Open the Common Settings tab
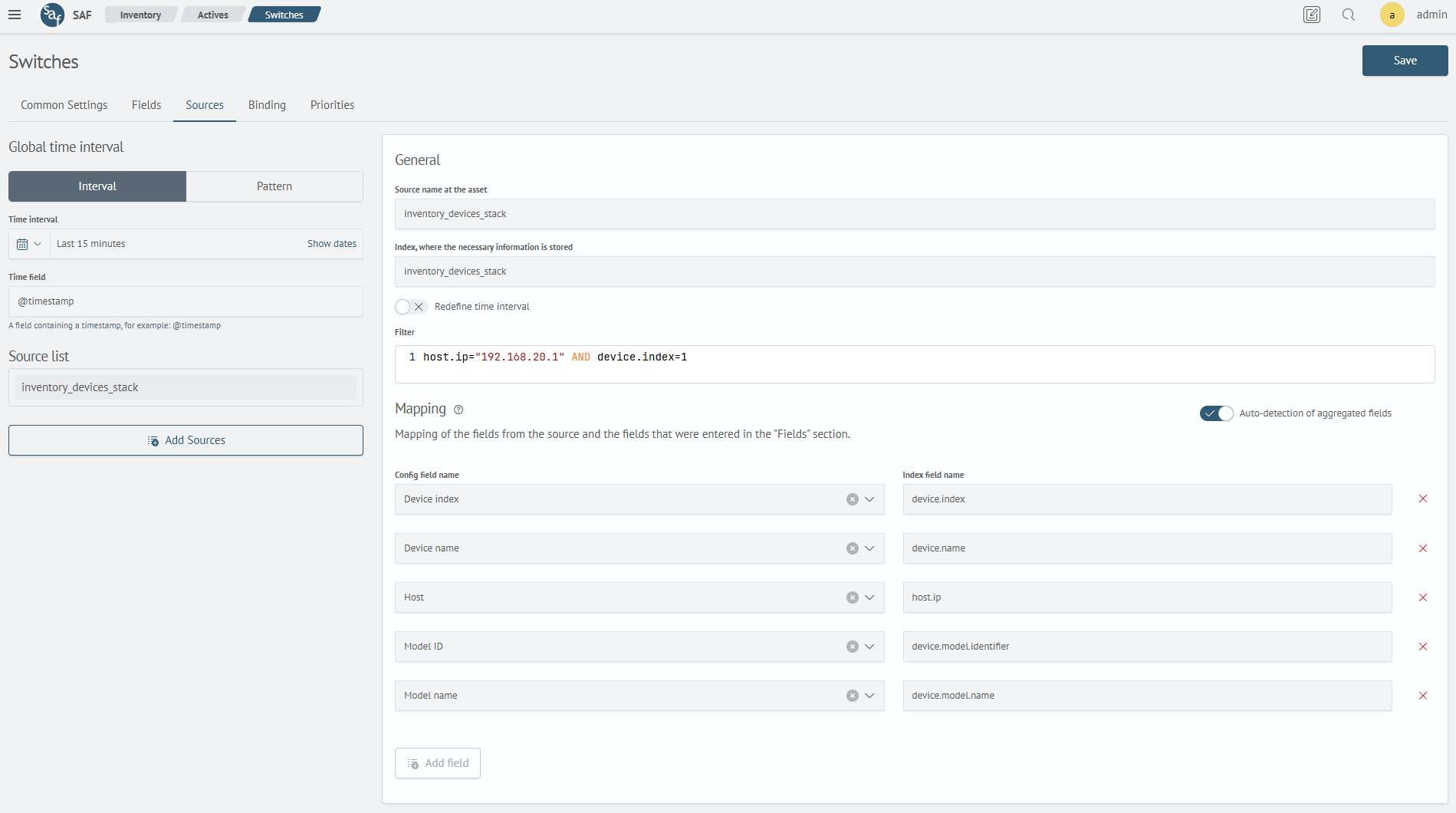Screen dimensions: 1456x813 [64, 105]
